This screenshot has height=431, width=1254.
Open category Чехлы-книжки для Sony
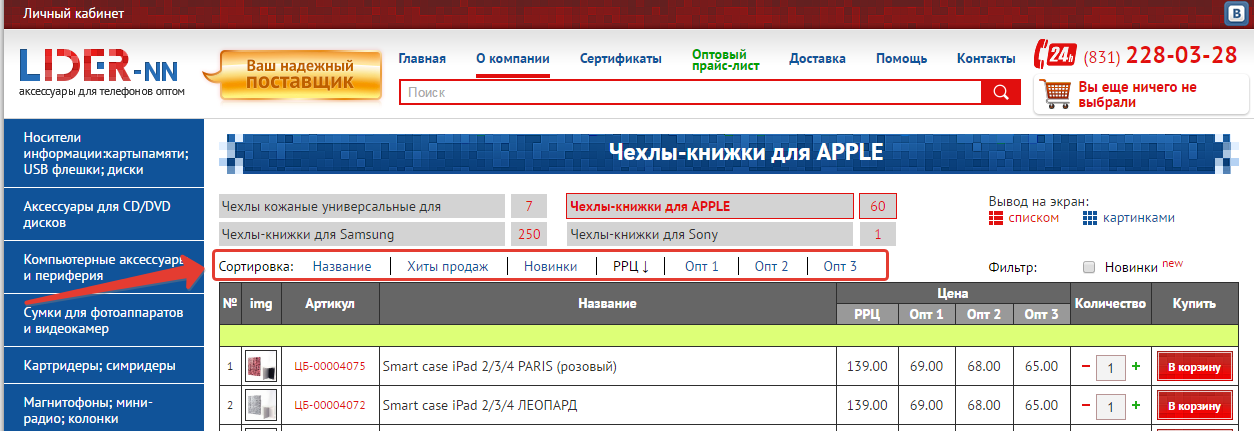tap(710, 235)
